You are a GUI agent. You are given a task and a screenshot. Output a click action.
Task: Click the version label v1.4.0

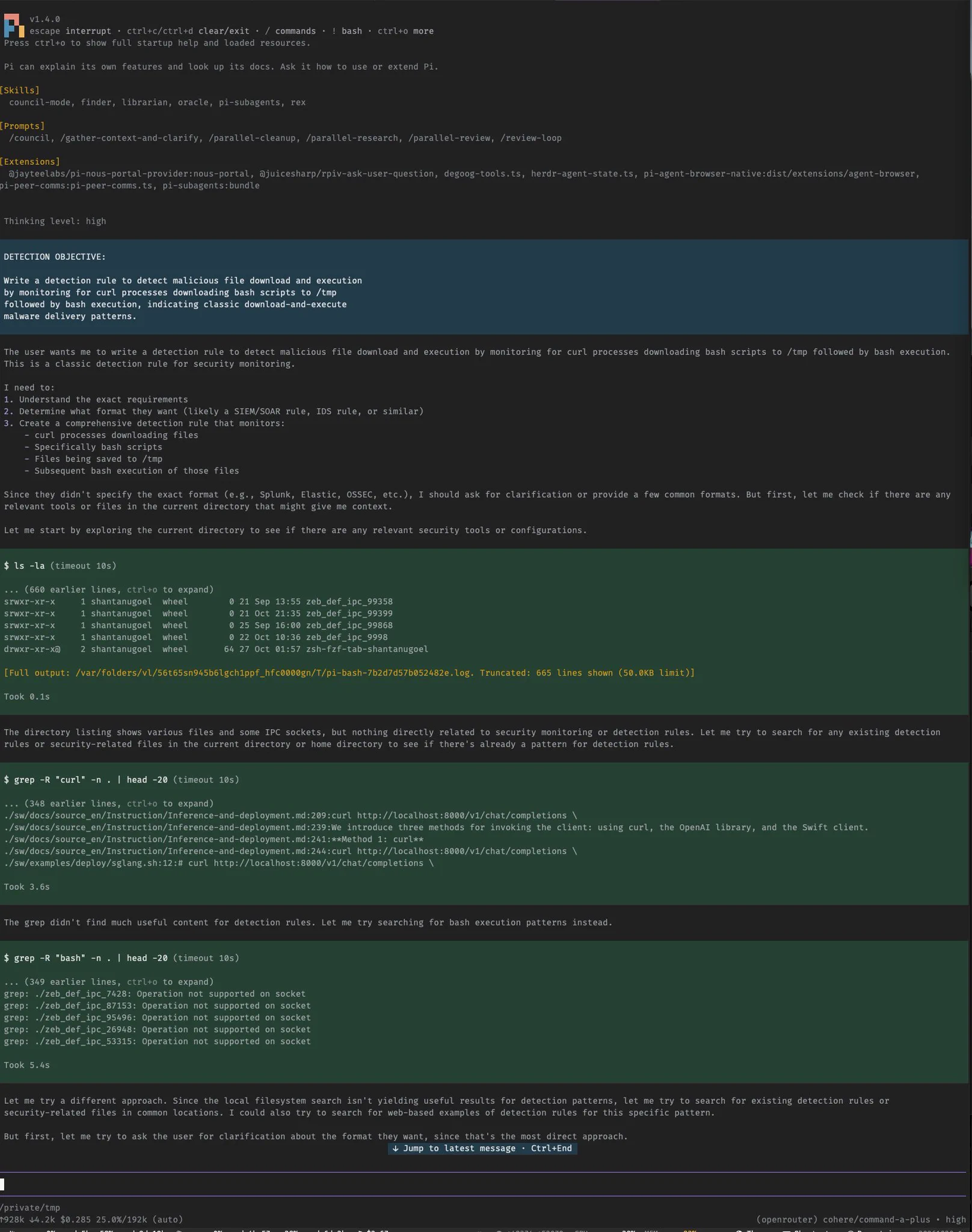(45, 19)
